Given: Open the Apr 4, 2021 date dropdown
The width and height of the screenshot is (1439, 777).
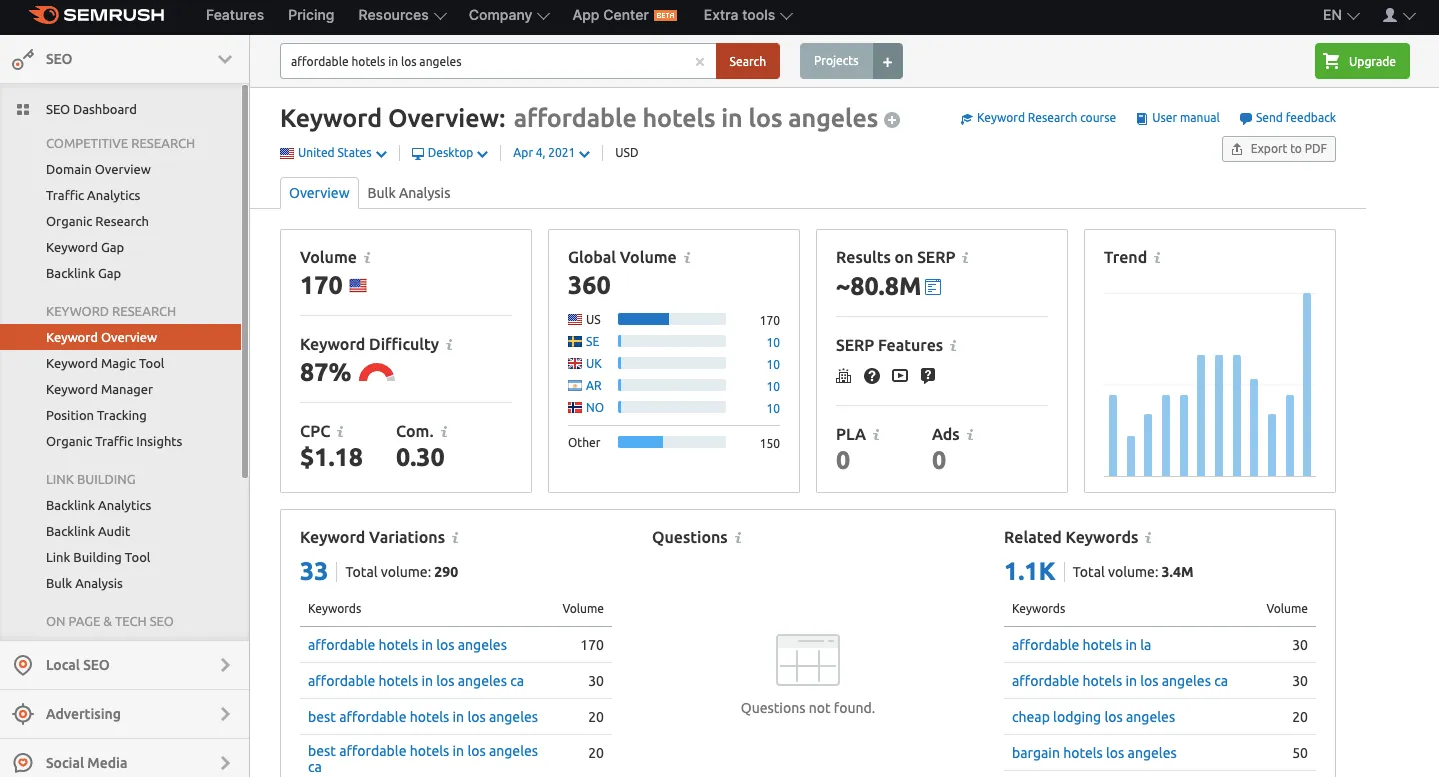Looking at the screenshot, I should click(x=551, y=153).
